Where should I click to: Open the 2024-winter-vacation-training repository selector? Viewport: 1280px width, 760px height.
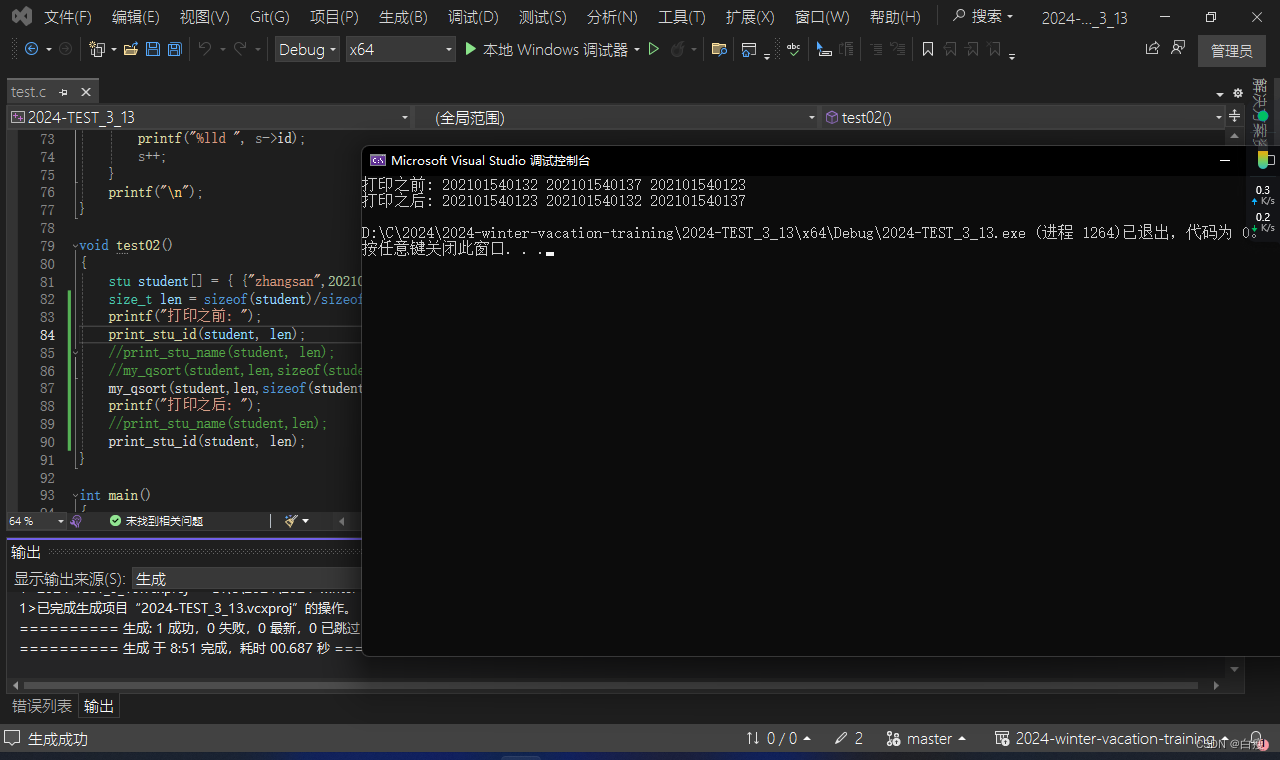(1112, 738)
